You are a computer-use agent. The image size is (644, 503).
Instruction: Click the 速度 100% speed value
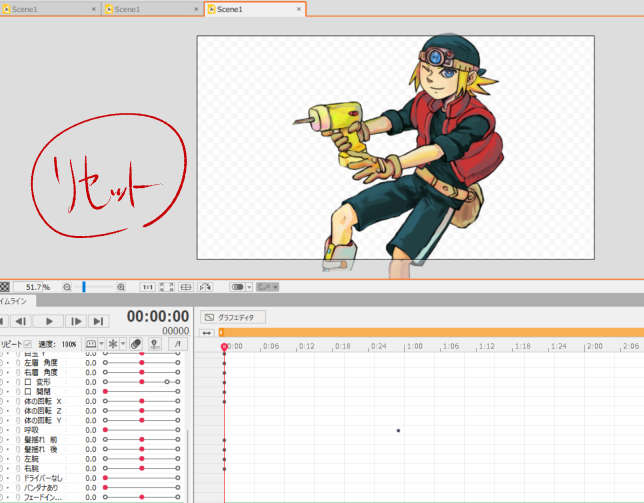[x=69, y=344]
